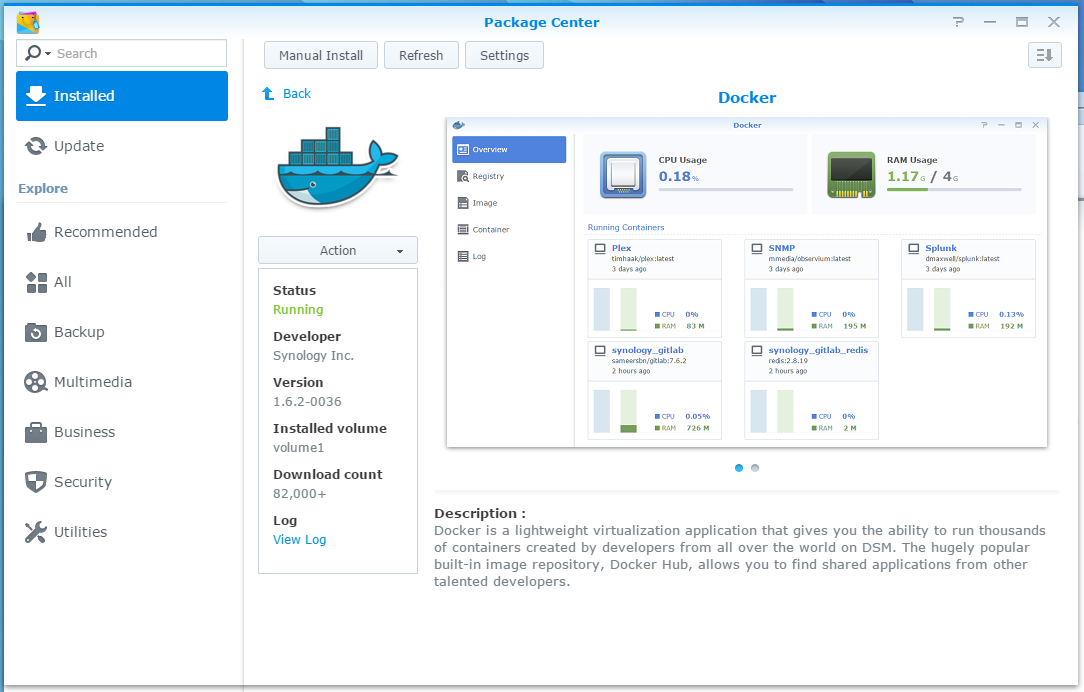This screenshot has width=1084, height=692.
Task: Open the sort order button at top right
Action: [1044, 55]
